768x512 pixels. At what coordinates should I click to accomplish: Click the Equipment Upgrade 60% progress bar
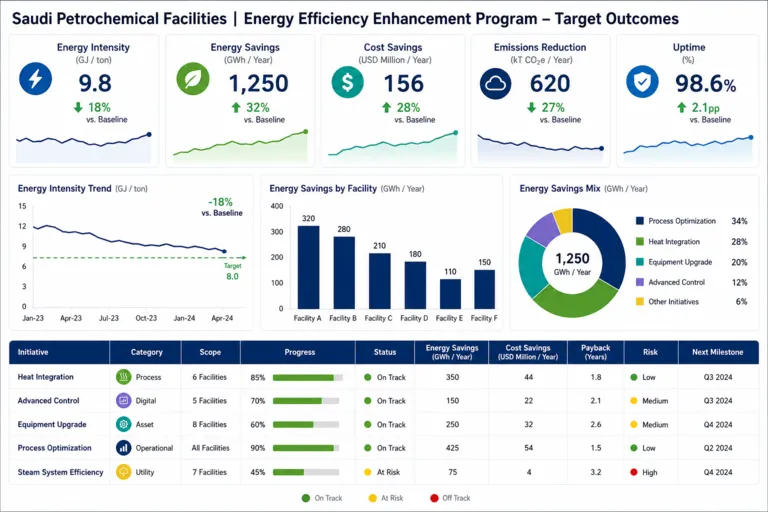pos(306,425)
